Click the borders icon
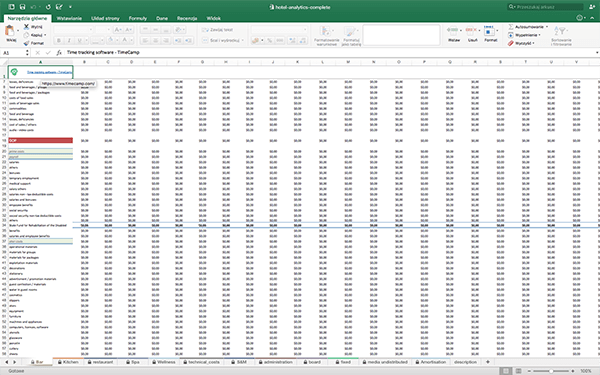The width and height of the screenshot is (600, 375). (x=95, y=40)
